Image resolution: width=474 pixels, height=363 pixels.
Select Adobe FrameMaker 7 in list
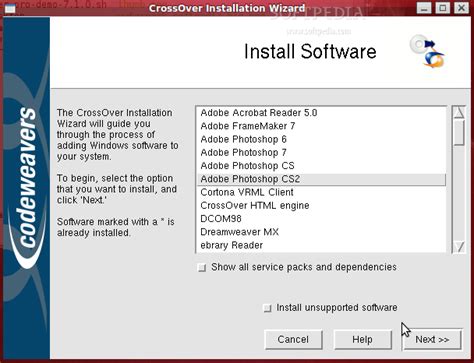pos(322,126)
